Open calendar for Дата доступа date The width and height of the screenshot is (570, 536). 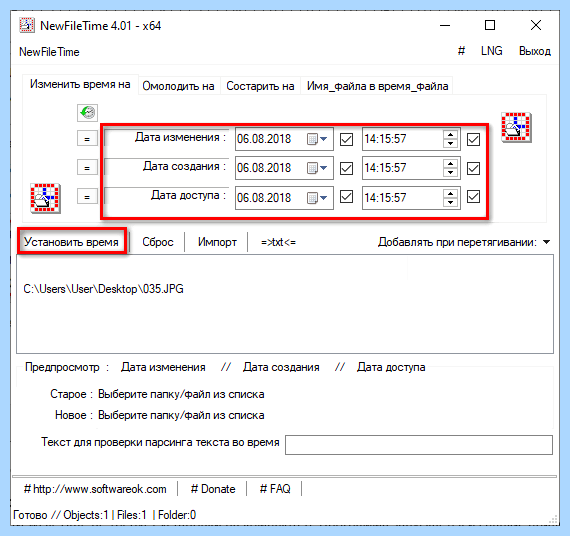point(317,198)
